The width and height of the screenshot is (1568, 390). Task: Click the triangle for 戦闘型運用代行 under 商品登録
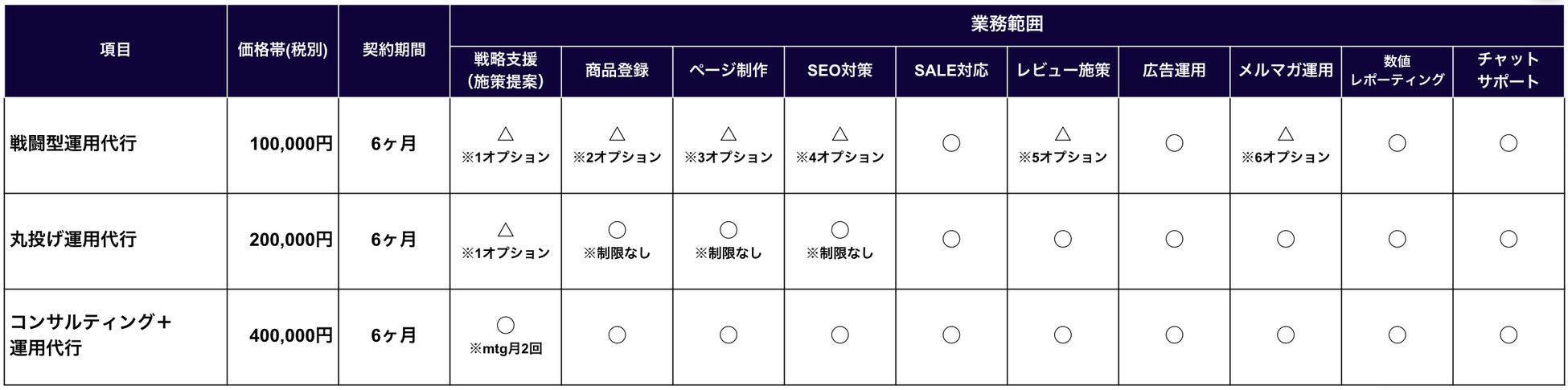click(x=617, y=134)
